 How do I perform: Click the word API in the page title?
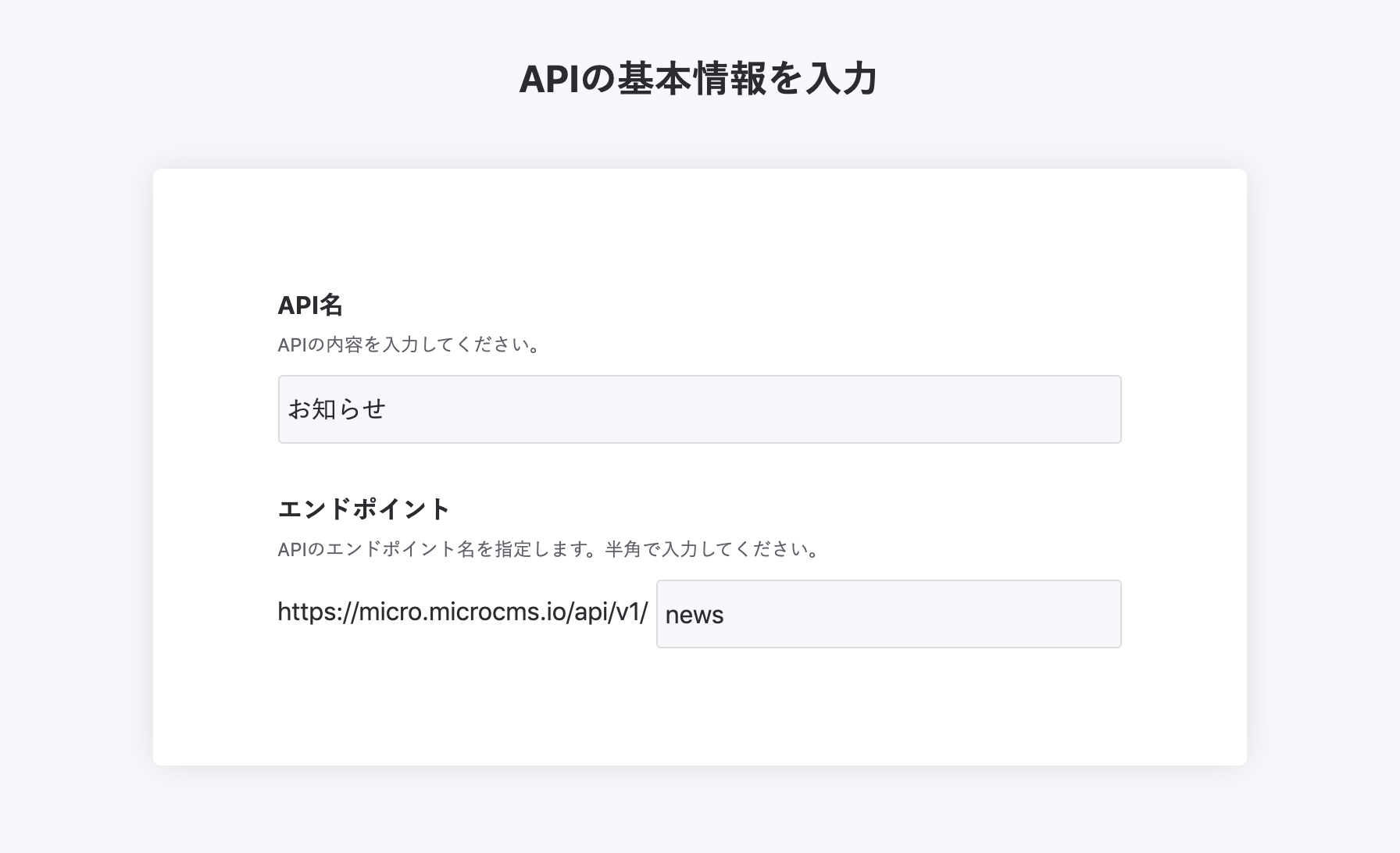548,80
